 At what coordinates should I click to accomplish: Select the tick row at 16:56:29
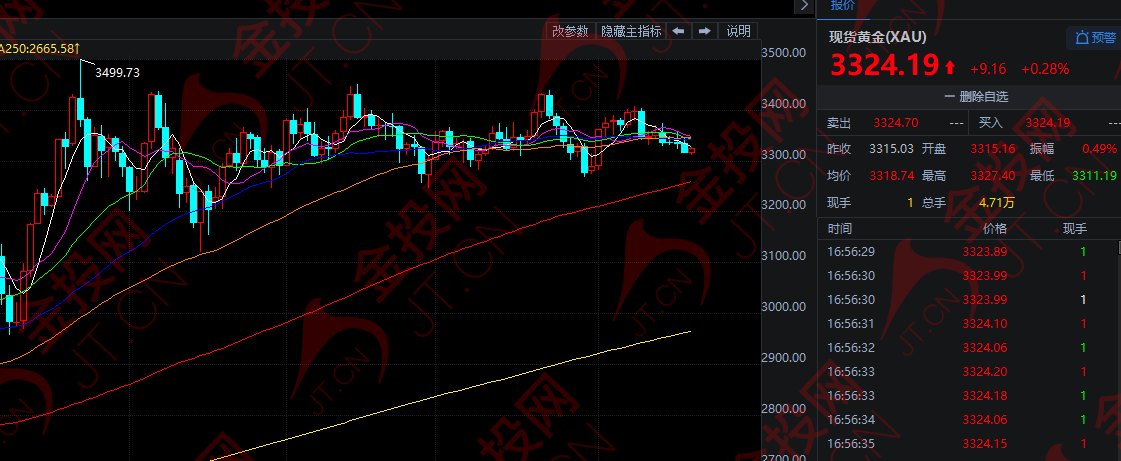click(x=967, y=252)
